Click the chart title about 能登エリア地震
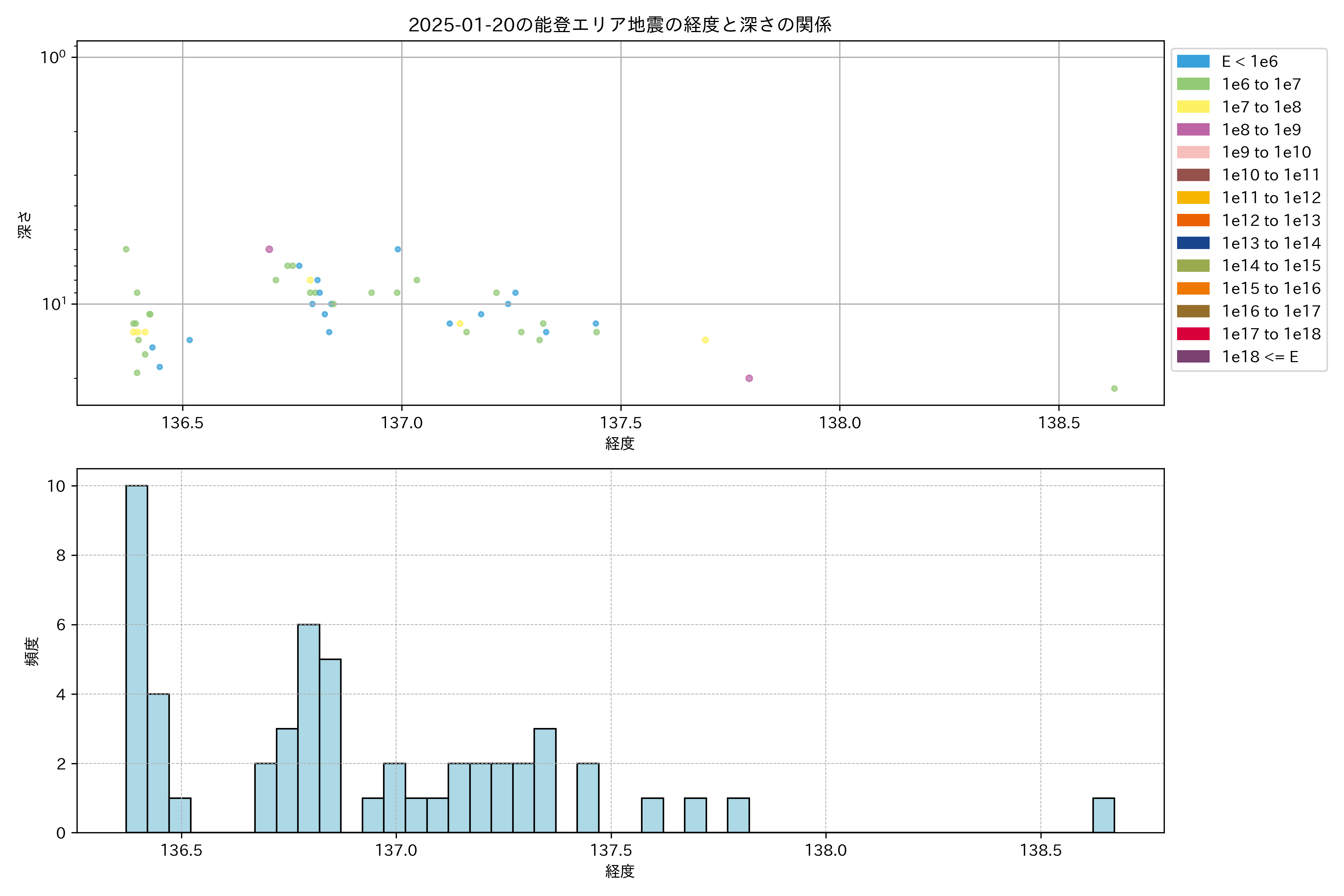This screenshot has width=1344, height=896. 619,25
